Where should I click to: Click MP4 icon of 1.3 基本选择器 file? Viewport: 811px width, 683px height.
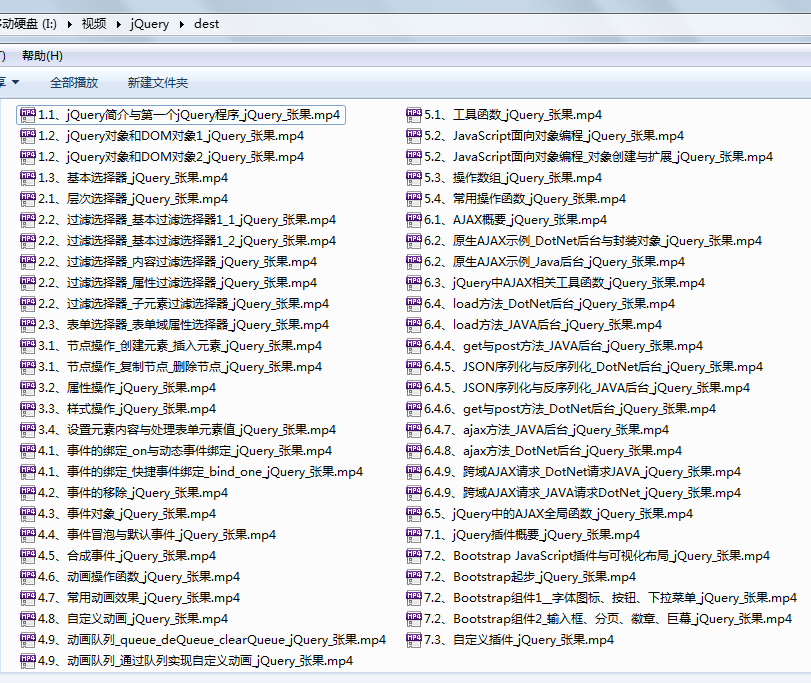27,178
